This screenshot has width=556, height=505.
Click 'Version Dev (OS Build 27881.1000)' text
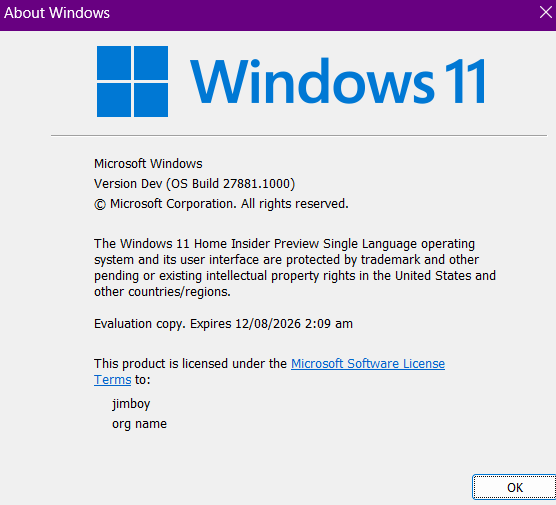coord(194,184)
